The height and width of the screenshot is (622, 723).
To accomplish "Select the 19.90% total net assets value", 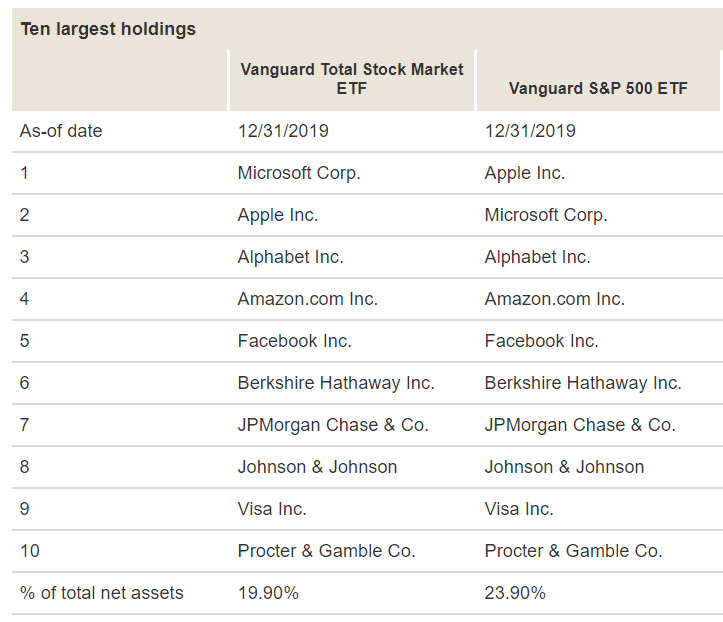I will coord(268,593).
